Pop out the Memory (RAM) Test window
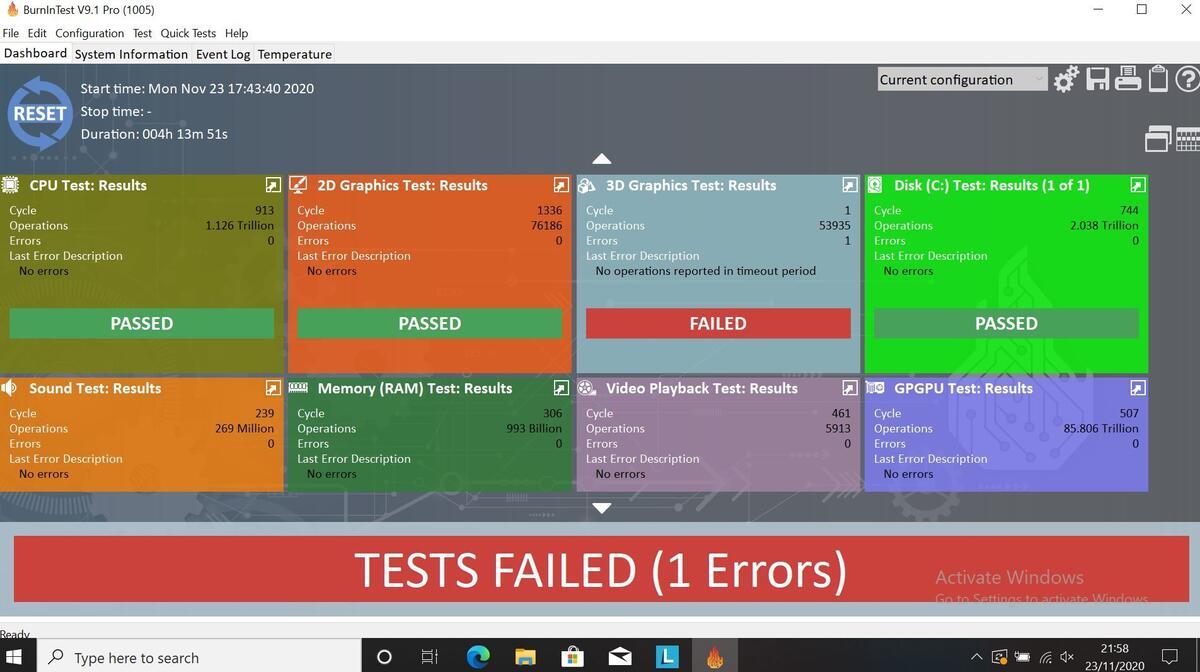1200x672 pixels. click(x=561, y=388)
